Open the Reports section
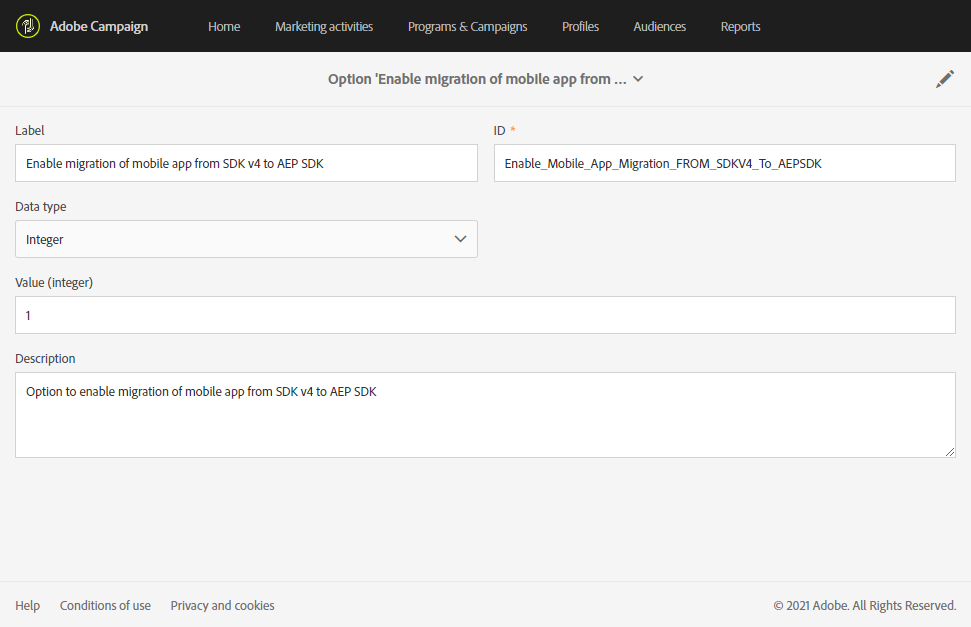 [x=740, y=27]
